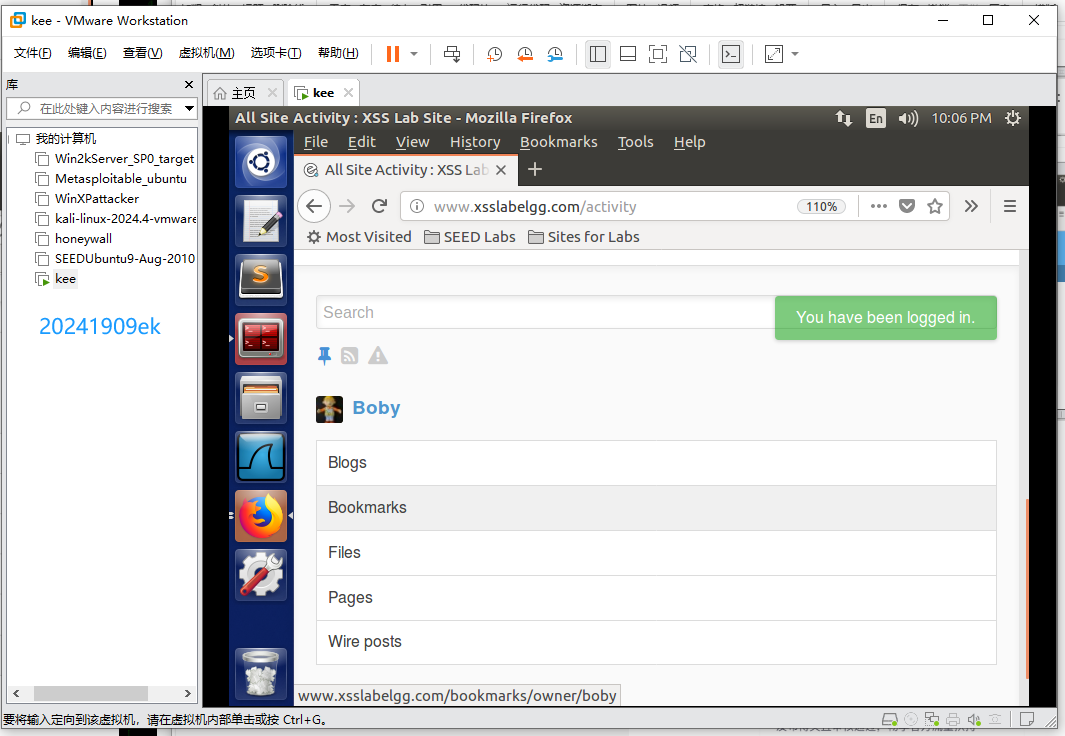Open the 选项卡(T) menu

pyautogui.click(x=276, y=53)
